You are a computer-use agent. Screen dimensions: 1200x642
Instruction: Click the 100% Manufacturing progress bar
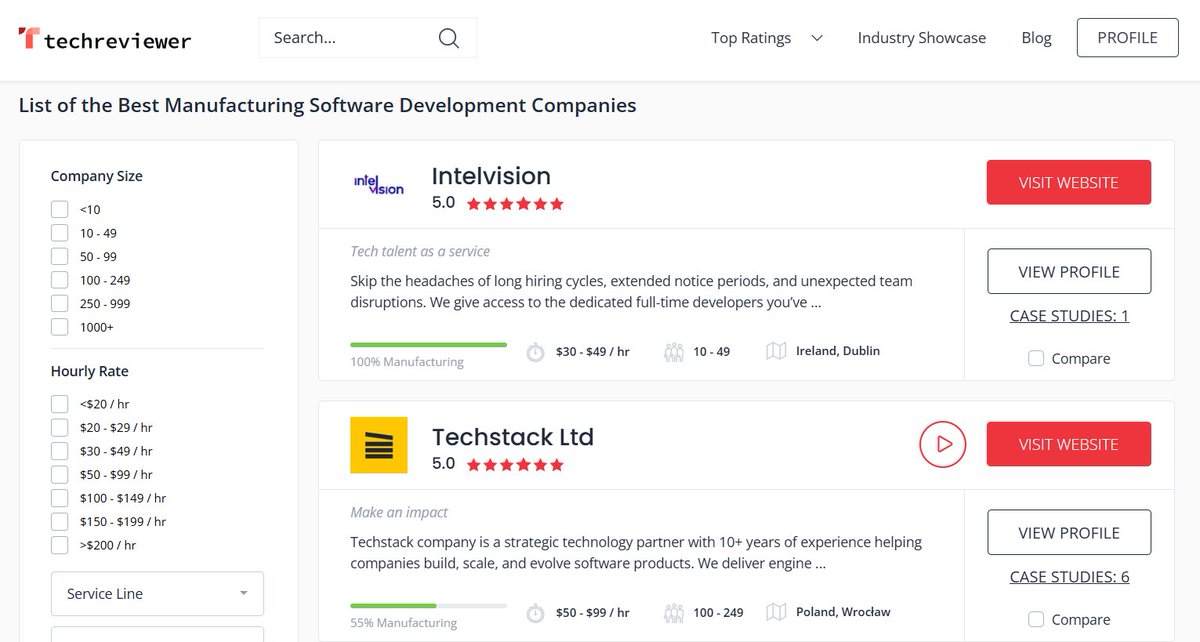click(428, 344)
